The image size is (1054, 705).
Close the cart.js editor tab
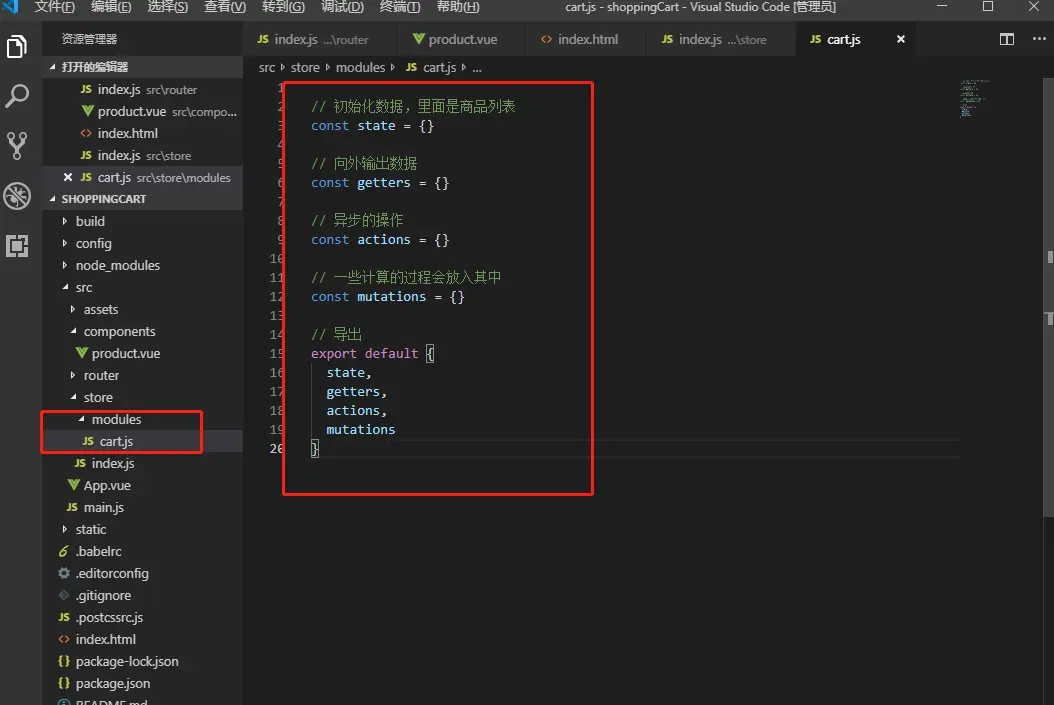point(901,40)
